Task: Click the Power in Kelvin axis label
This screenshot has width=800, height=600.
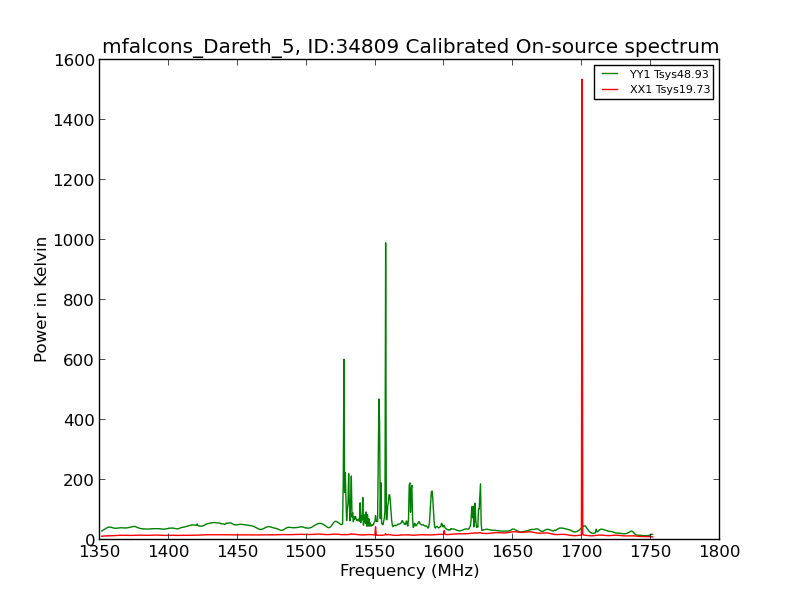Action: tap(40, 299)
